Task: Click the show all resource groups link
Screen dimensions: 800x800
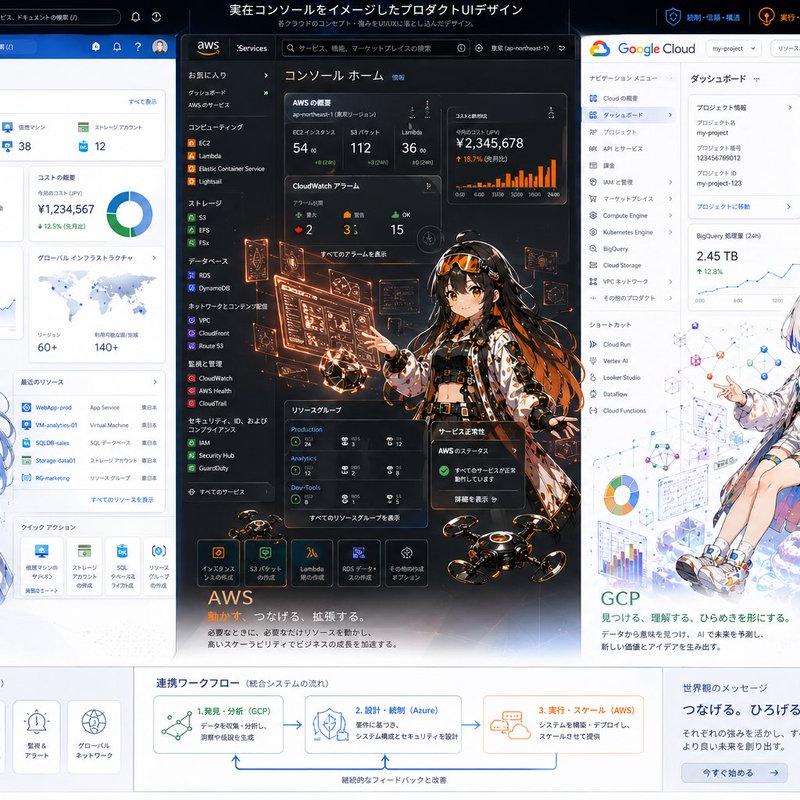Action: (x=354, y=518)
